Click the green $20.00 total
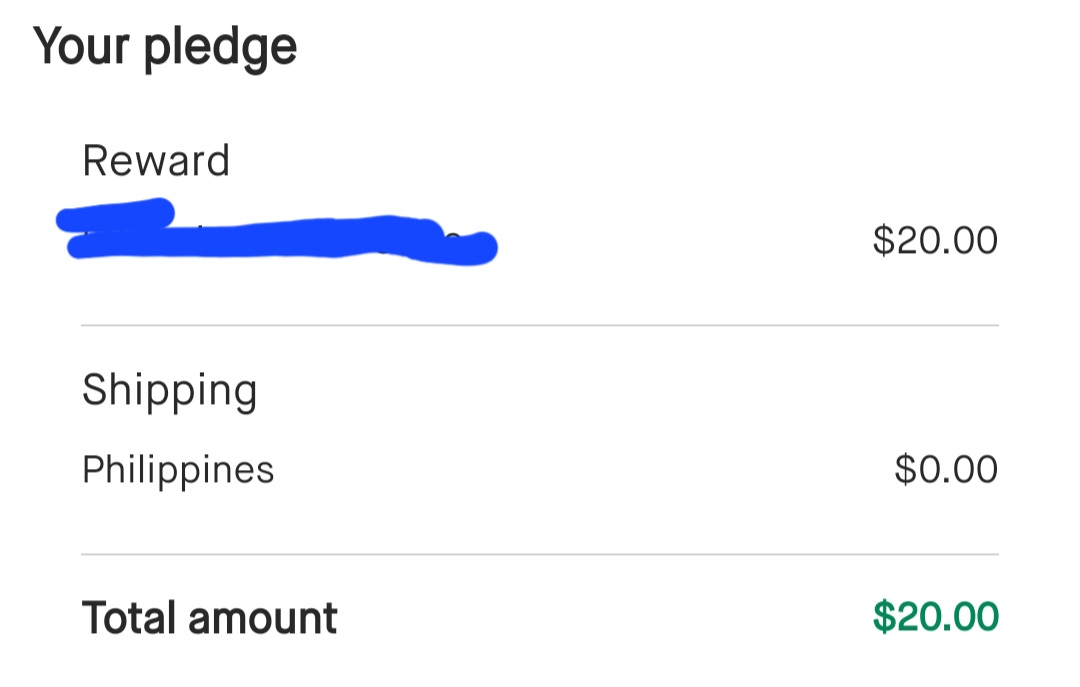This screenshot has width=1080, height=687. point(935,617)
